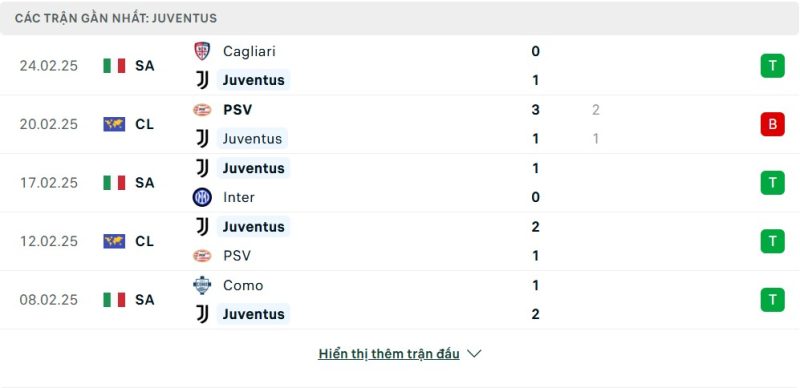Click the green T badge for the Cagliari match
The height and width of the screenshot is (388, 800).
[x=772, y=66]
